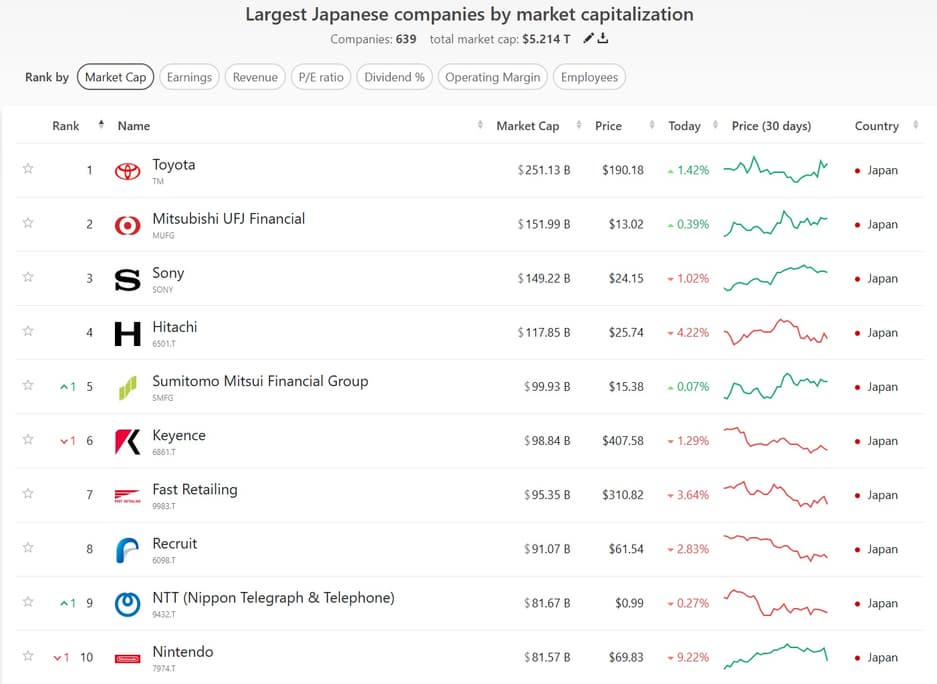This screenshot has height=684, width=937.
Task: Click the download icon near total market cap
Action: coord(603,39)
